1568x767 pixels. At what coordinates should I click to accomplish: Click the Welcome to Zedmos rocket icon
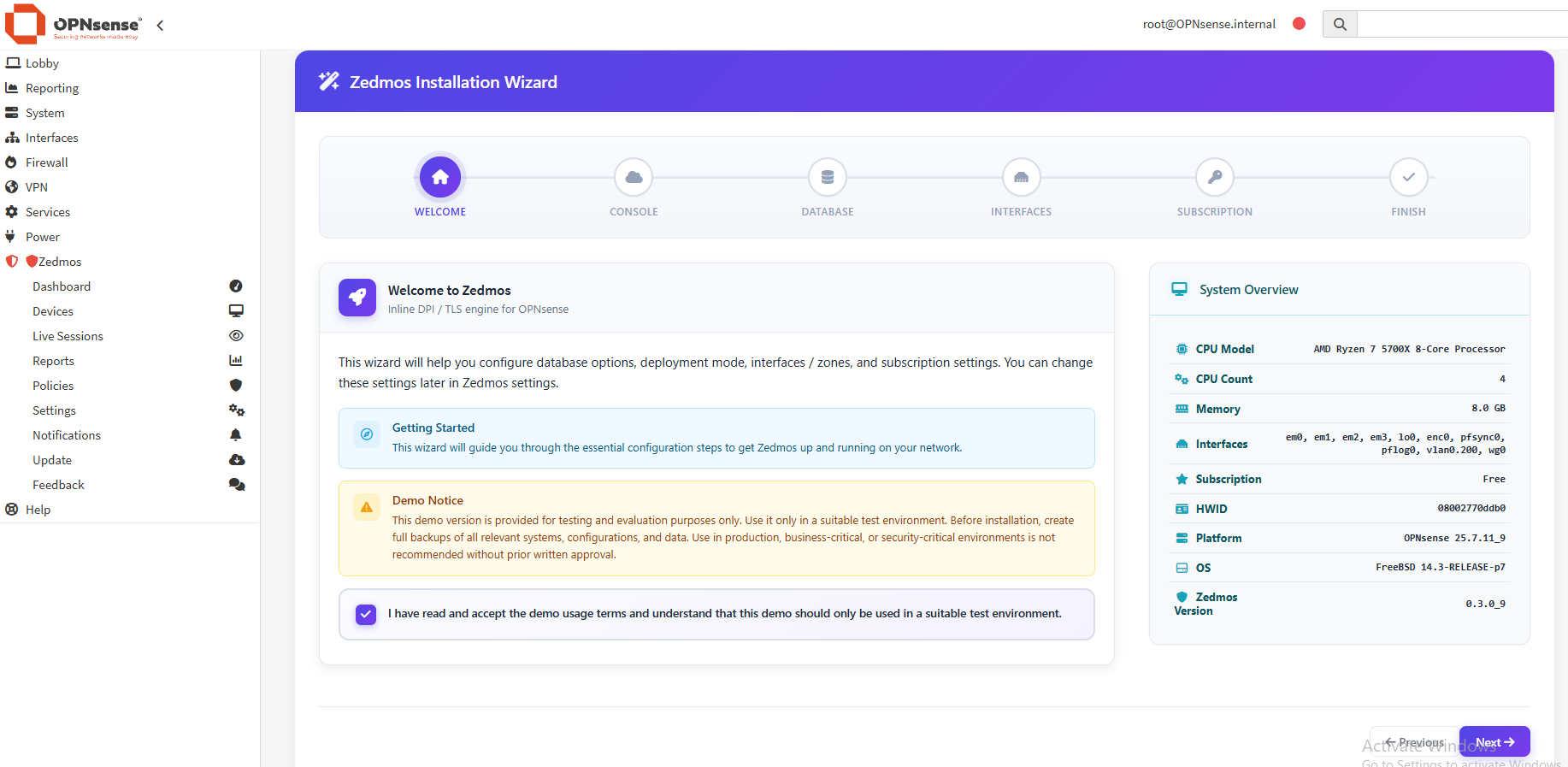coord(357,298)
